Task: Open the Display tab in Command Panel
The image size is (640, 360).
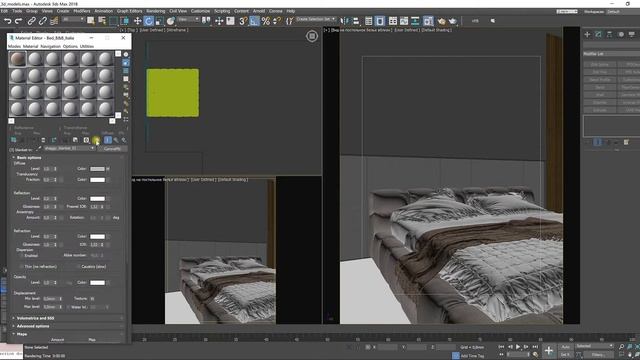Action: point(632,35)
